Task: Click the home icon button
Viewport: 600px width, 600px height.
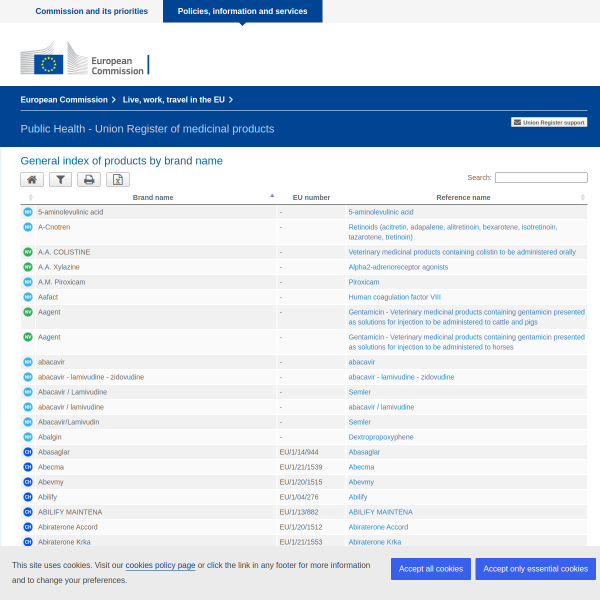Action: click(x=32, y=179)
